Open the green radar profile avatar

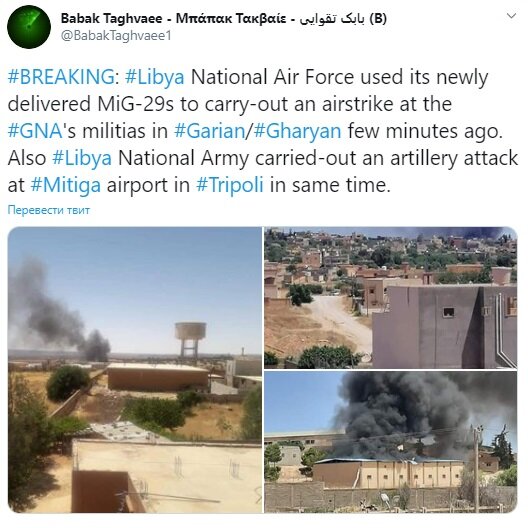tap(29, 27)
